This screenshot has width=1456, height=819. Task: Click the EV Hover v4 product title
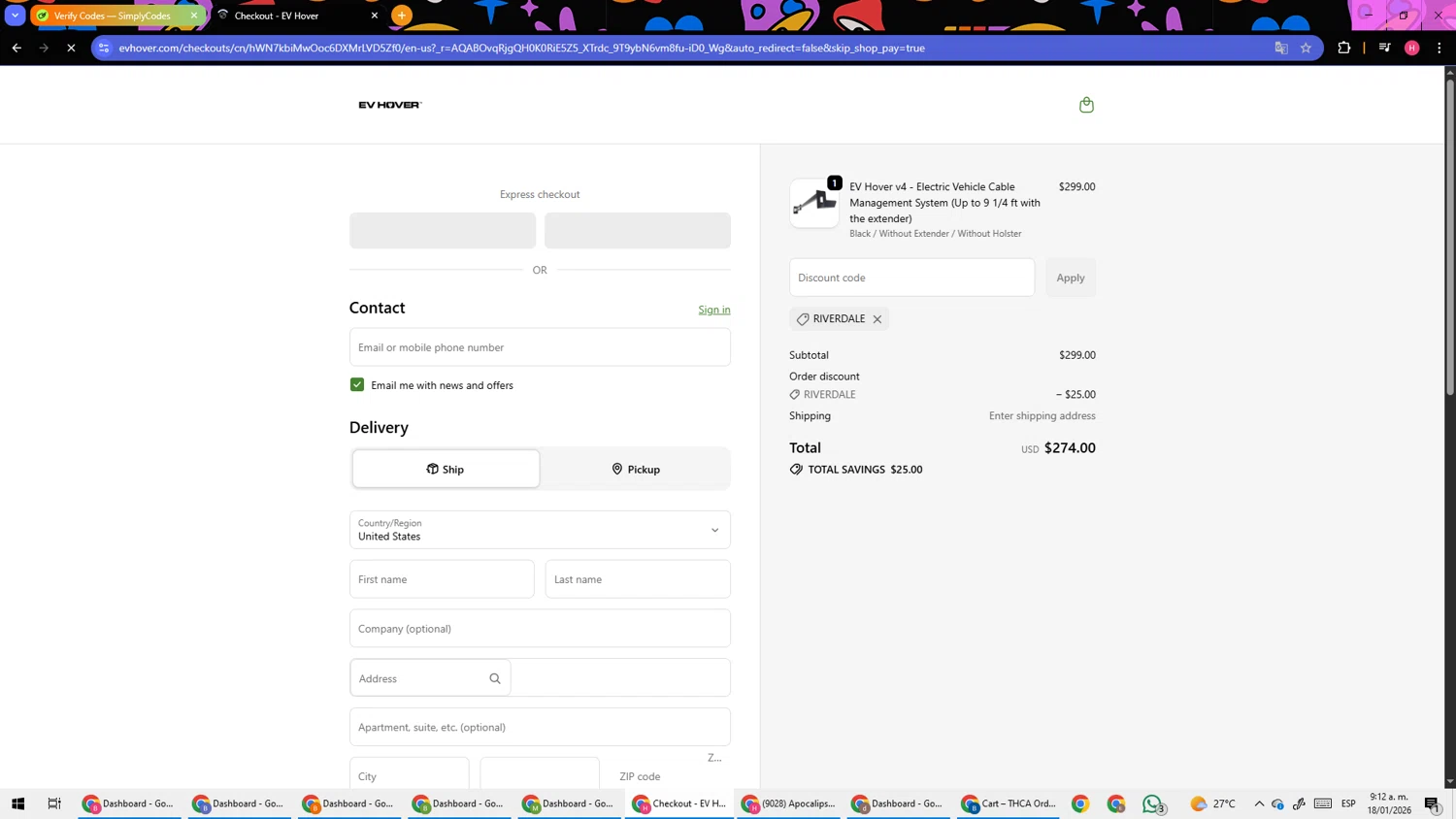(x=945, y=203)
